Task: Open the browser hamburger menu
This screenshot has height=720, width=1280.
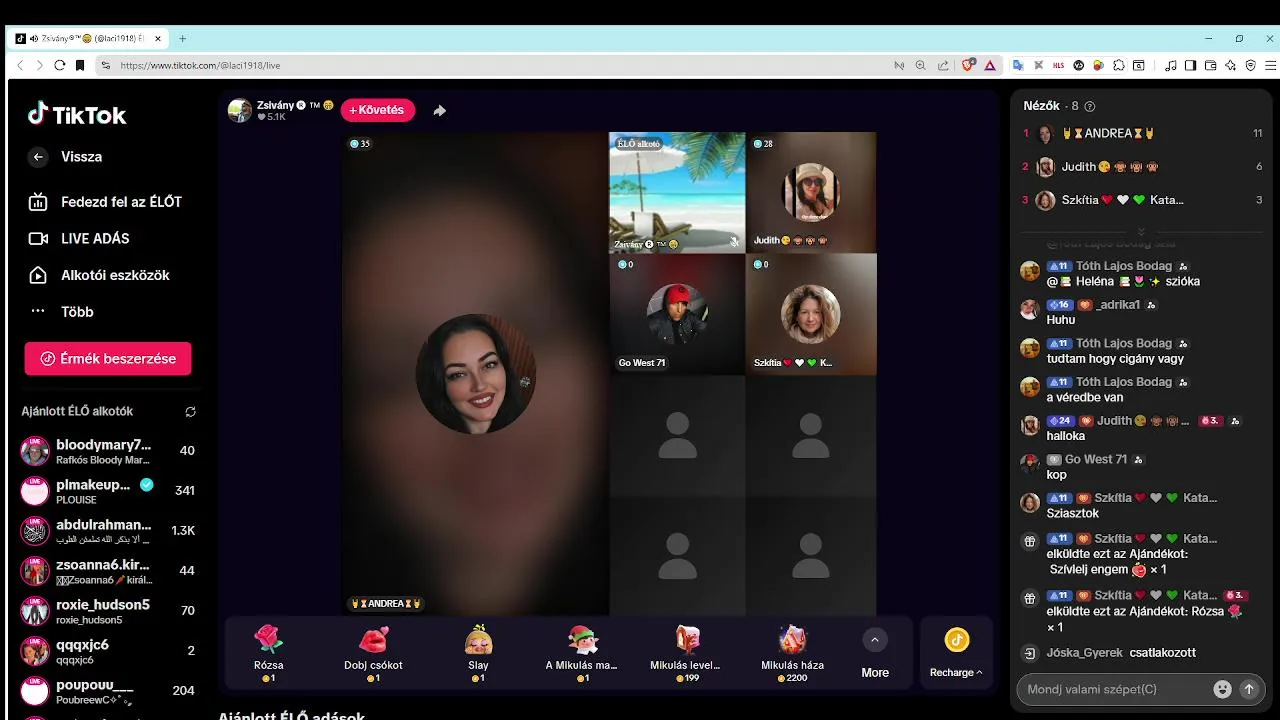Action: [1271, 65]
